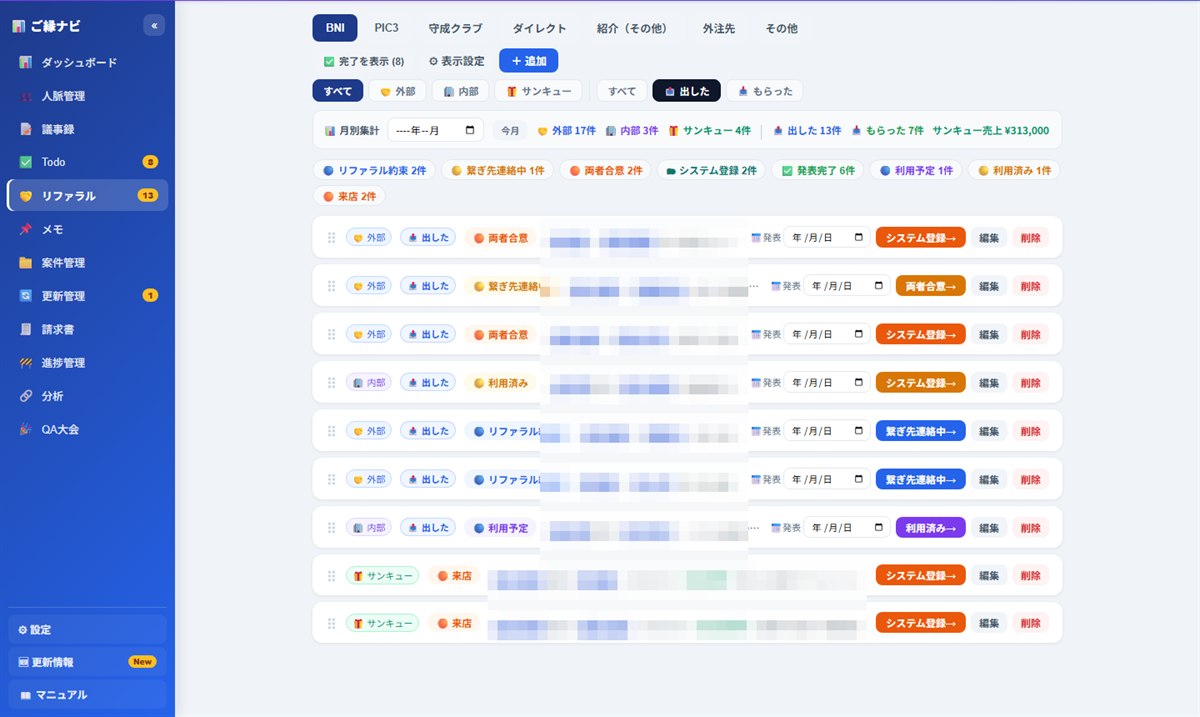Click the 今月 button
Image resolution: width=1200 pixels, height=717 pixels.
pos(510,130)
